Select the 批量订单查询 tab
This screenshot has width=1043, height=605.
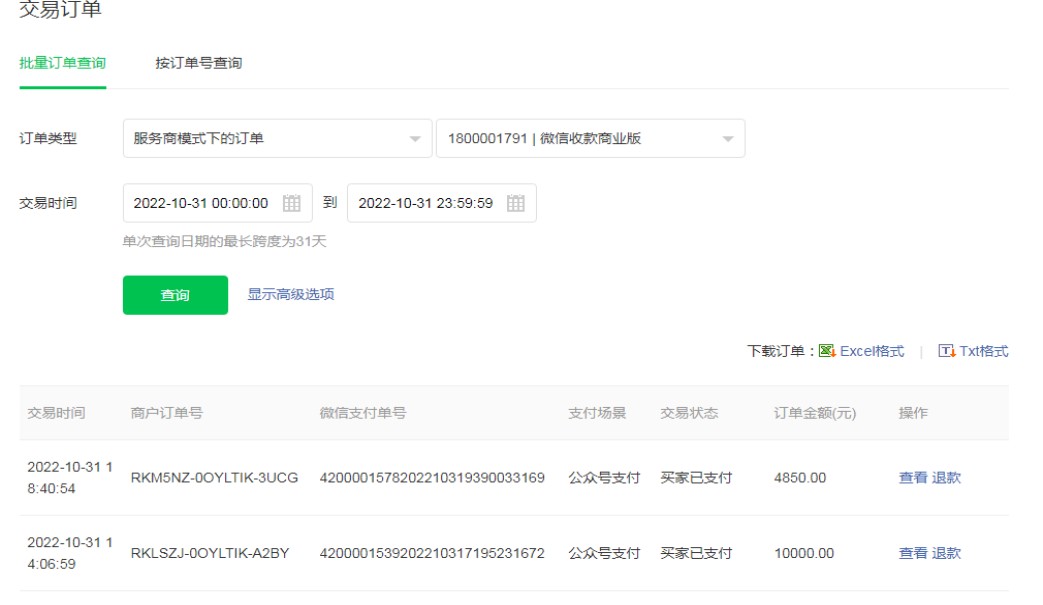pos(62,63)
